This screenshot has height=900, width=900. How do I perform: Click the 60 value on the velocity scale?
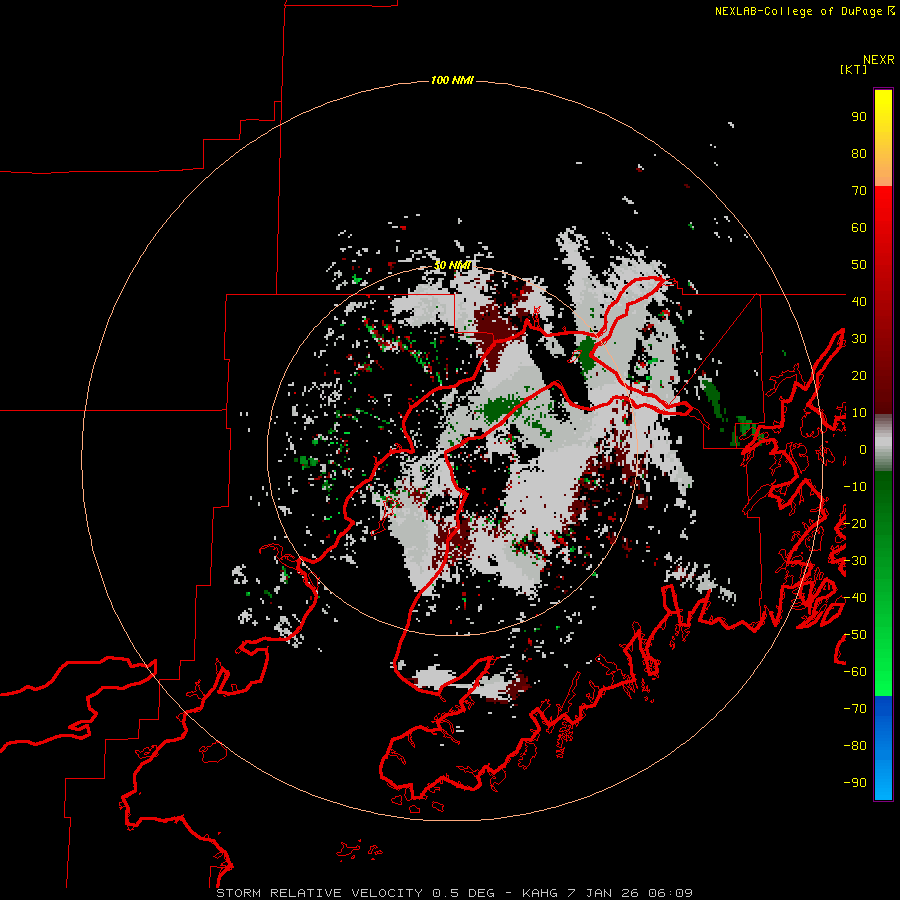(859, 227)
